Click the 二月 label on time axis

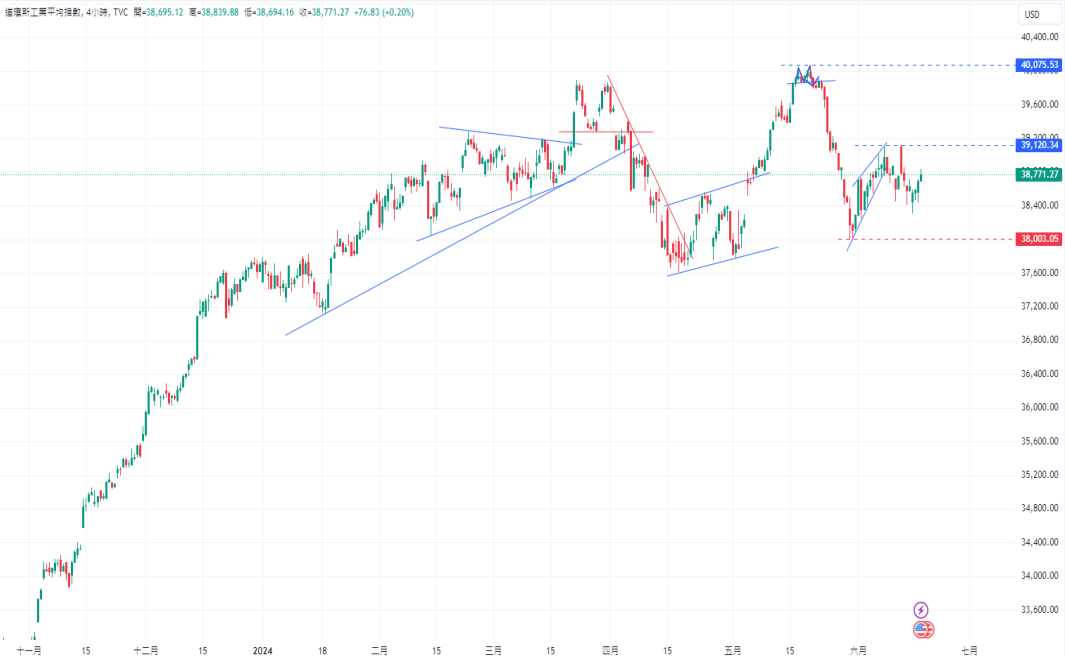380,650
